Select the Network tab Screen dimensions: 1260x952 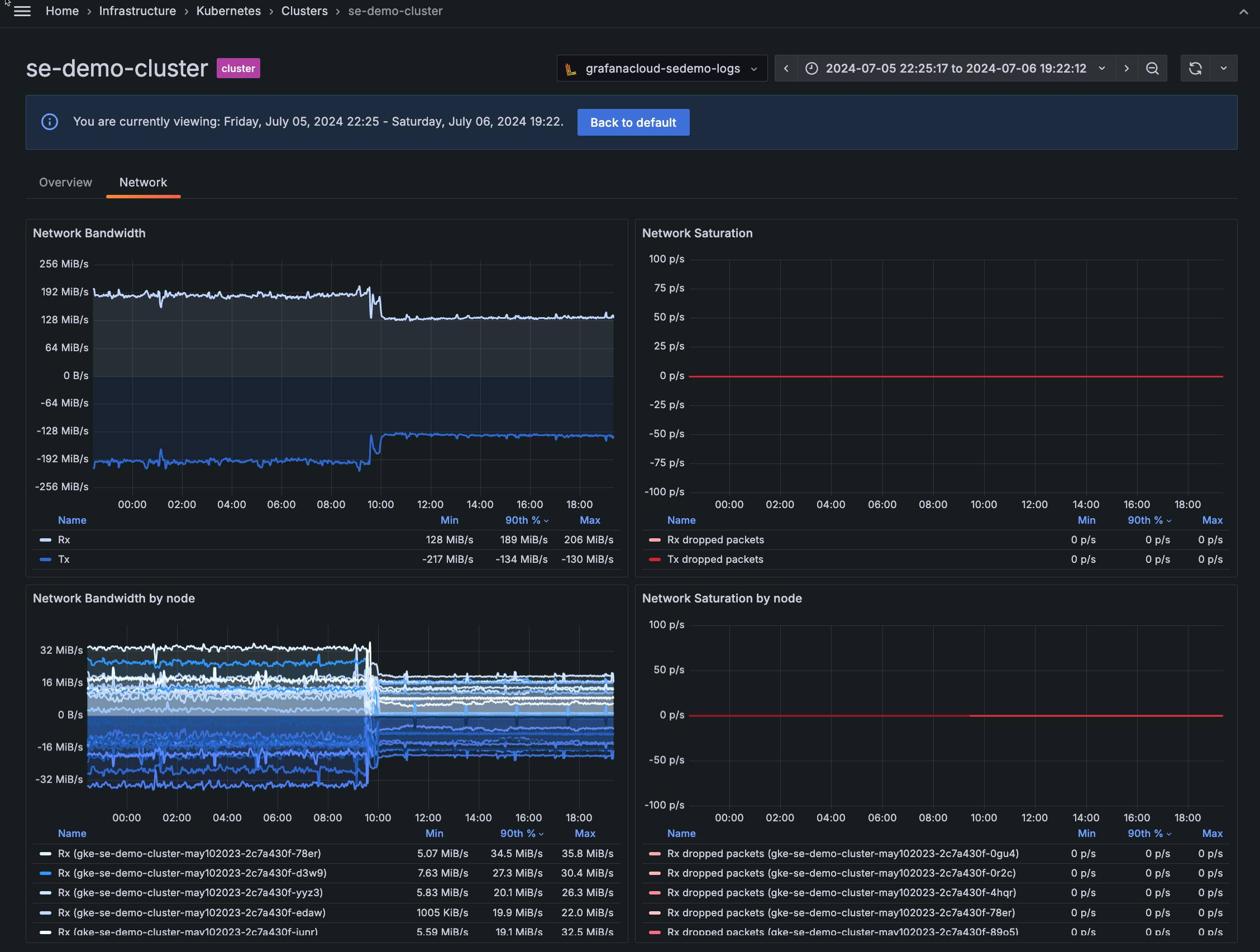tap(143, 182)
